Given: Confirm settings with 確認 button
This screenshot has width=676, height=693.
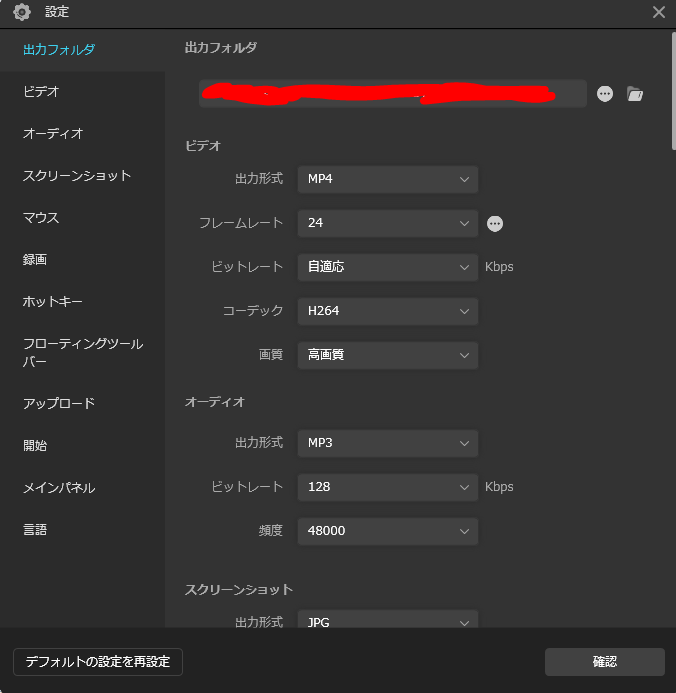Looking at the screenshot, I should [604, 662].
